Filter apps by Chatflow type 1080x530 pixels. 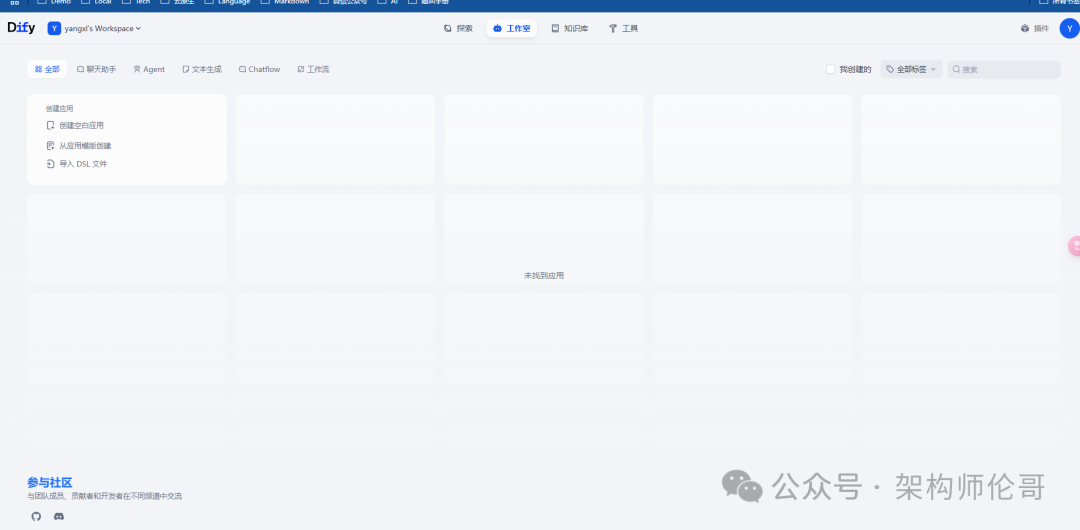pyautogui.click(x=260, y=69)
